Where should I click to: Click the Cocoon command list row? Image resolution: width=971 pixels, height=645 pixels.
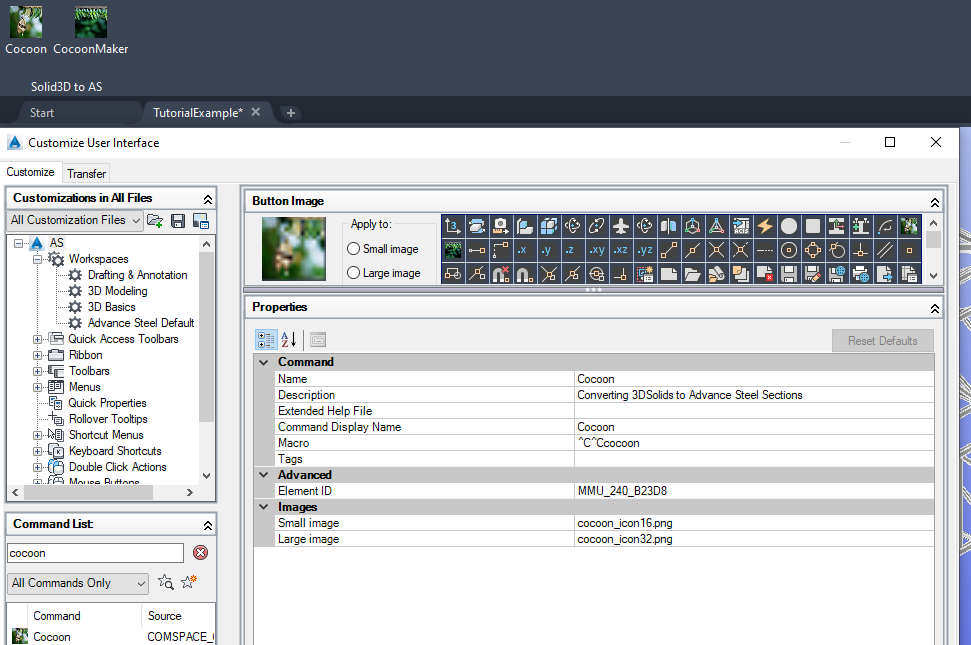point(113,636)
